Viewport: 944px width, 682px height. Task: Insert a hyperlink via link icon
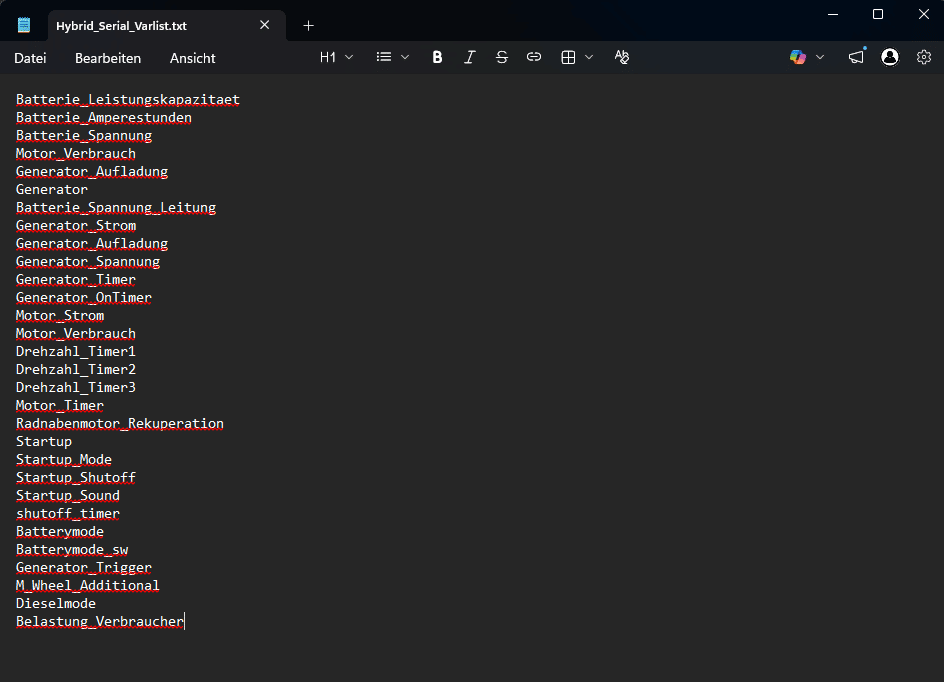pos(534,58)
